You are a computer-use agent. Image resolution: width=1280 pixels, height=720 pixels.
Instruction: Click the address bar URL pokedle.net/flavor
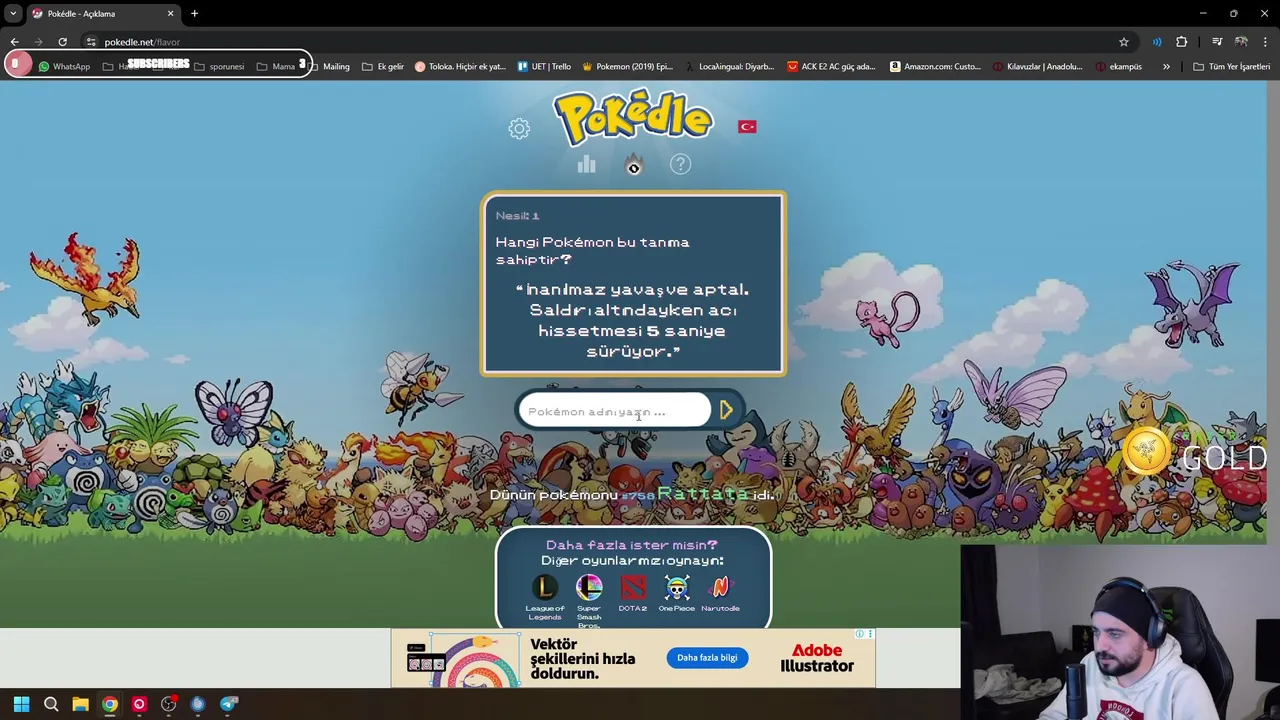coord(142,42)
